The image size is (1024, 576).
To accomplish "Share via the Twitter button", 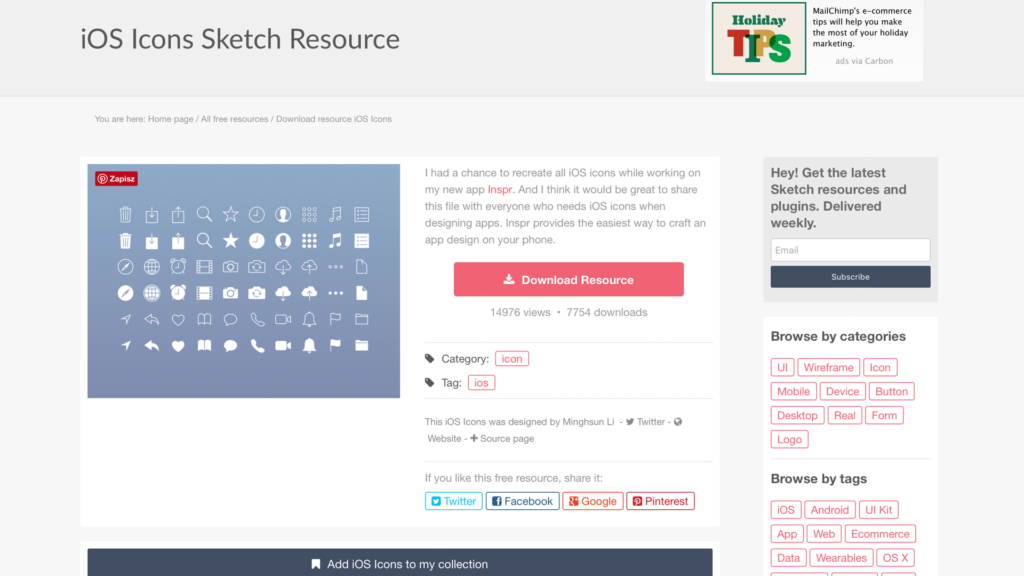I will 453,501.
